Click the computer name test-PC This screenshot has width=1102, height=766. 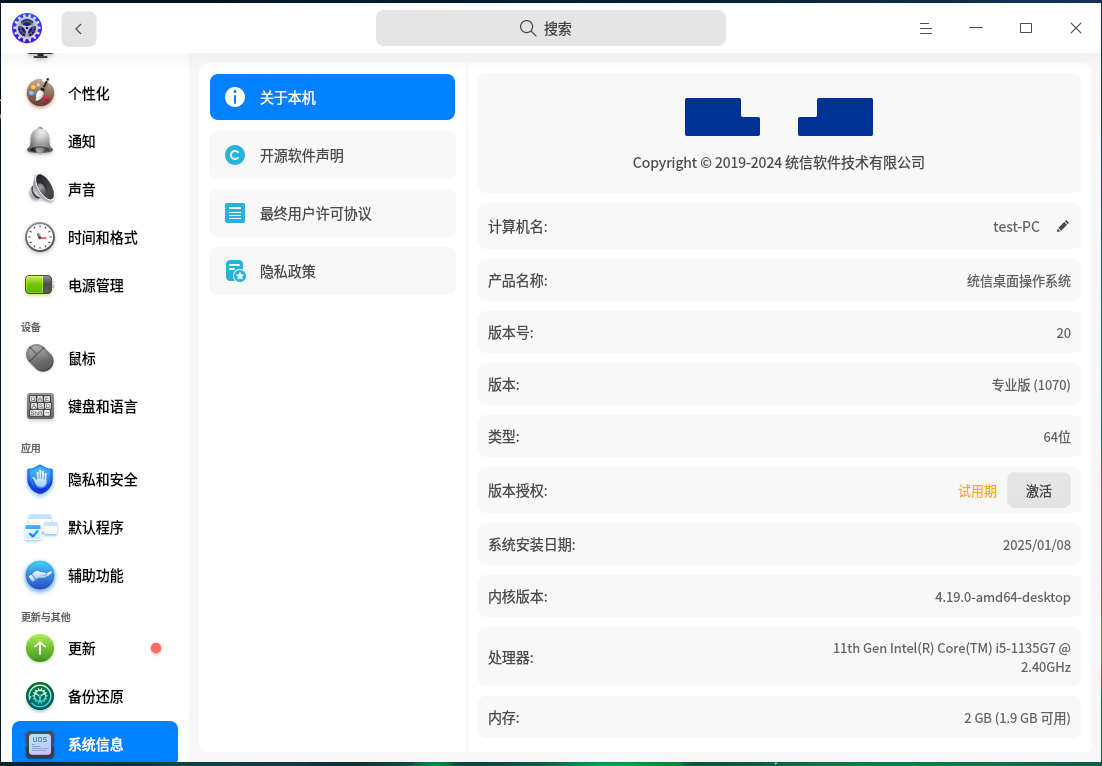1016,226
